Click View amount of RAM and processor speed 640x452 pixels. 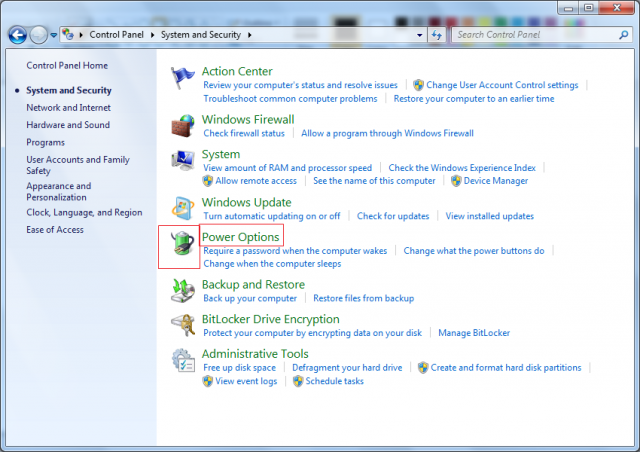click(x=287, y=168)
